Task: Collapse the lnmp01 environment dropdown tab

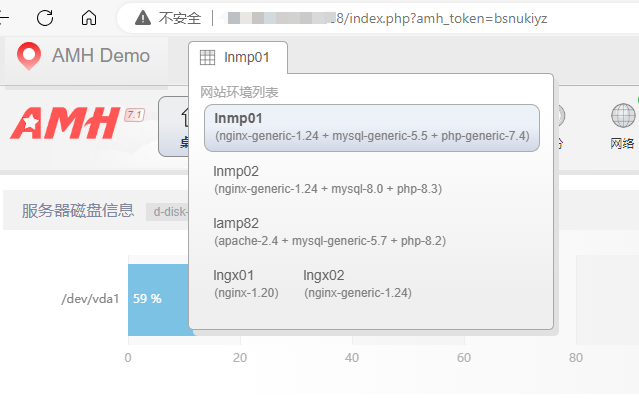Action: [238, 57]
